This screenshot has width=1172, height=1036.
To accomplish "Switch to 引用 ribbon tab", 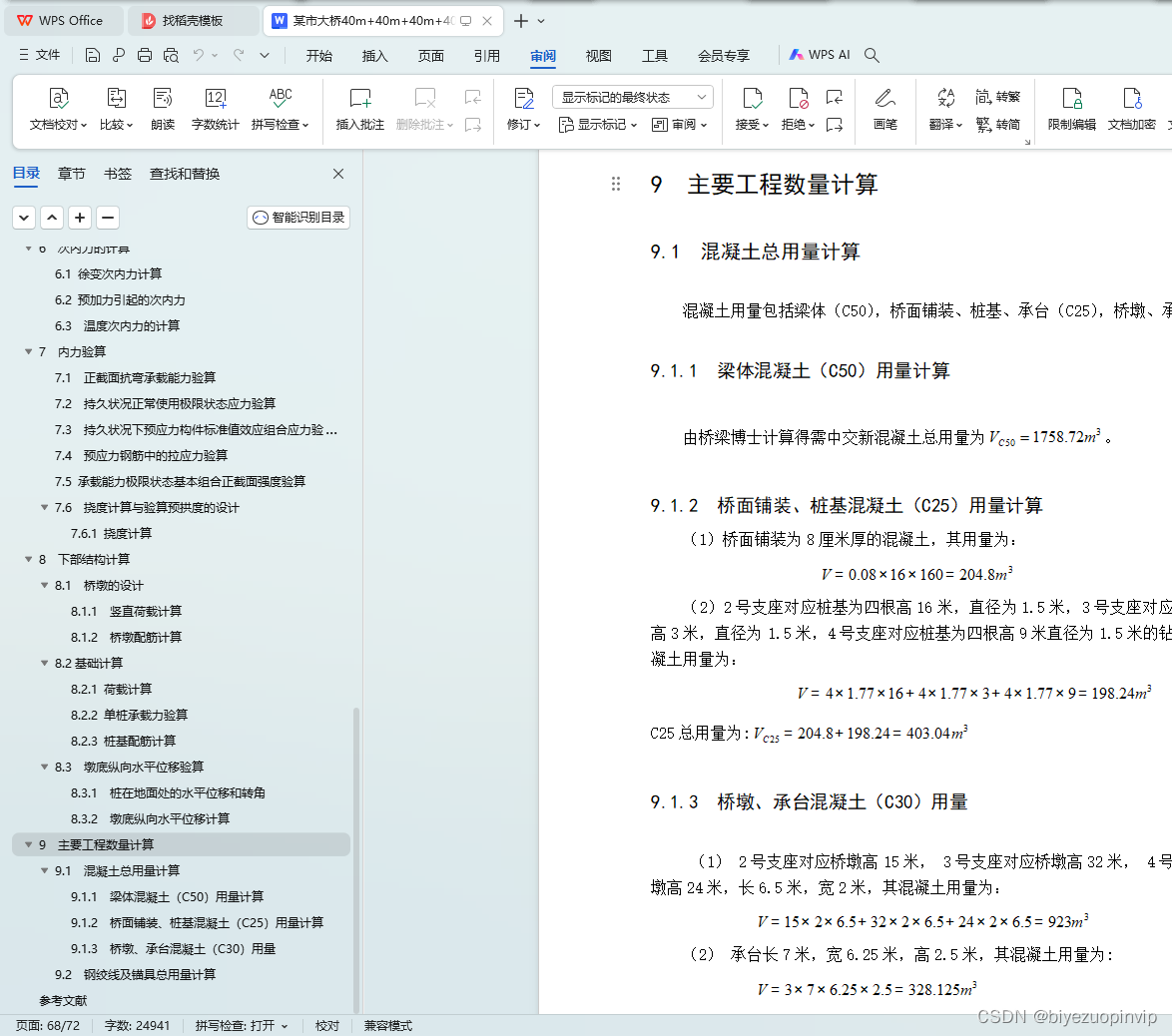I will 486,55.
